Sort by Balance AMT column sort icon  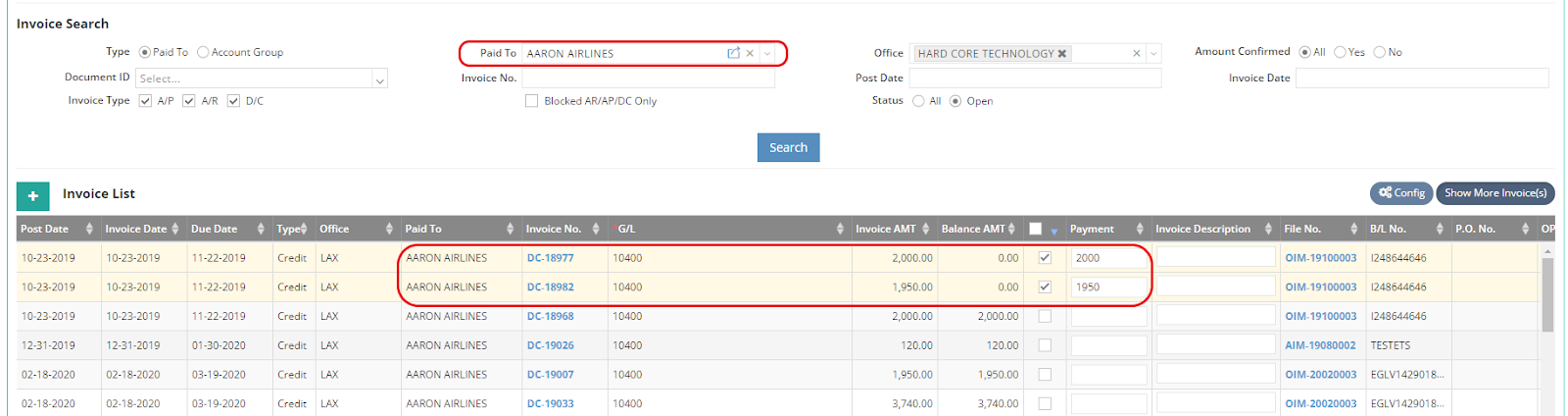[x=1011, y=229]
